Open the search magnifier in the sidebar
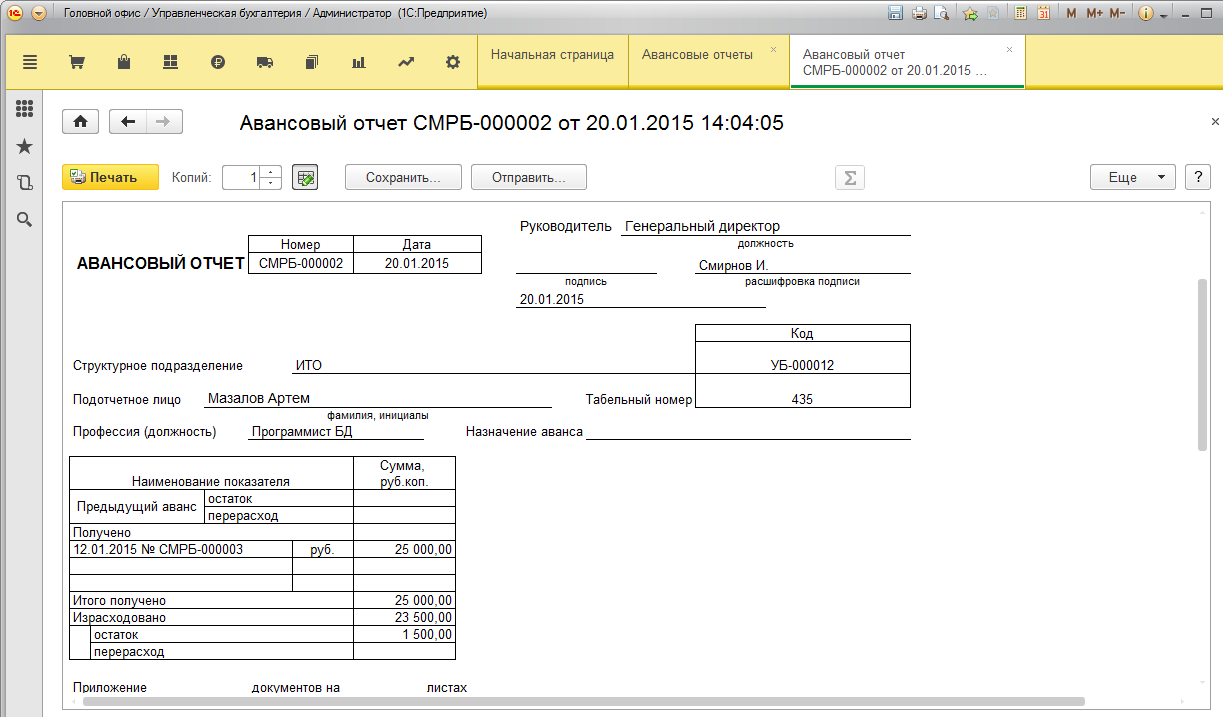Screen dimensions: 1223x717 pyautogui.click(x=25, y=219)
